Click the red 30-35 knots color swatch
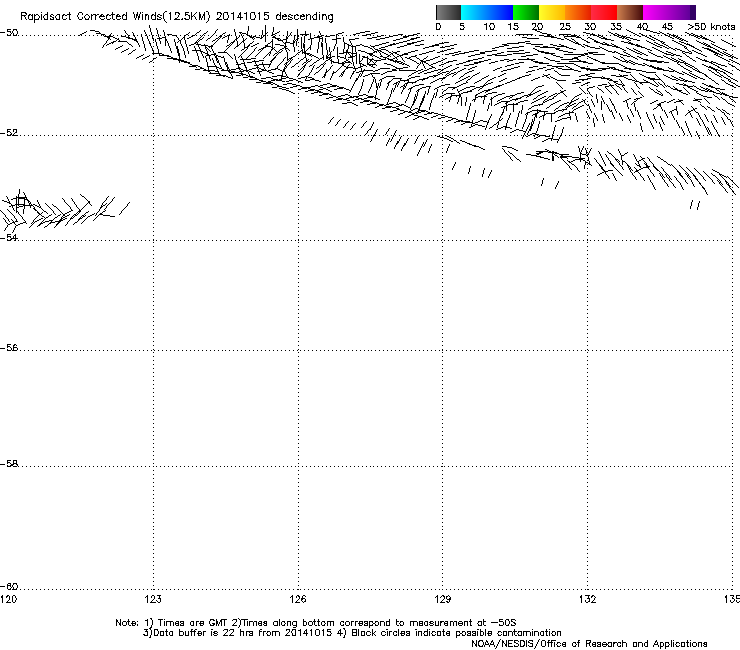The width and height of the screenshot is (740, 650). 604,12
